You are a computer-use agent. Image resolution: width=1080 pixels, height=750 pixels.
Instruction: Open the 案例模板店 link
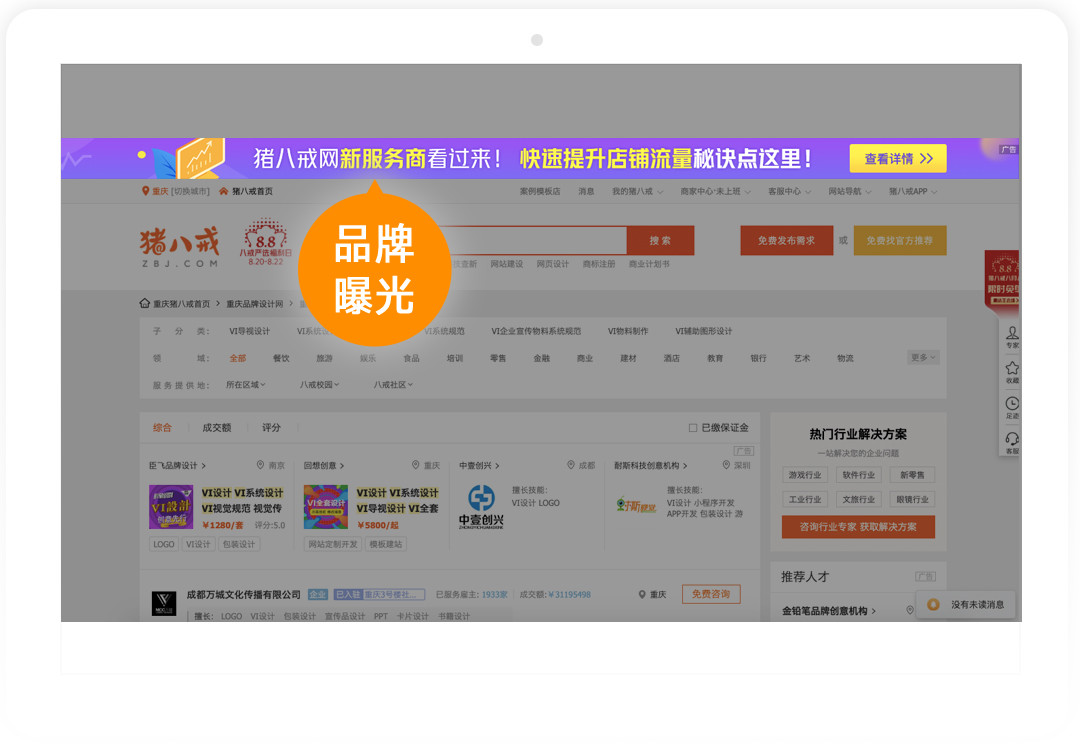(540, 191)
